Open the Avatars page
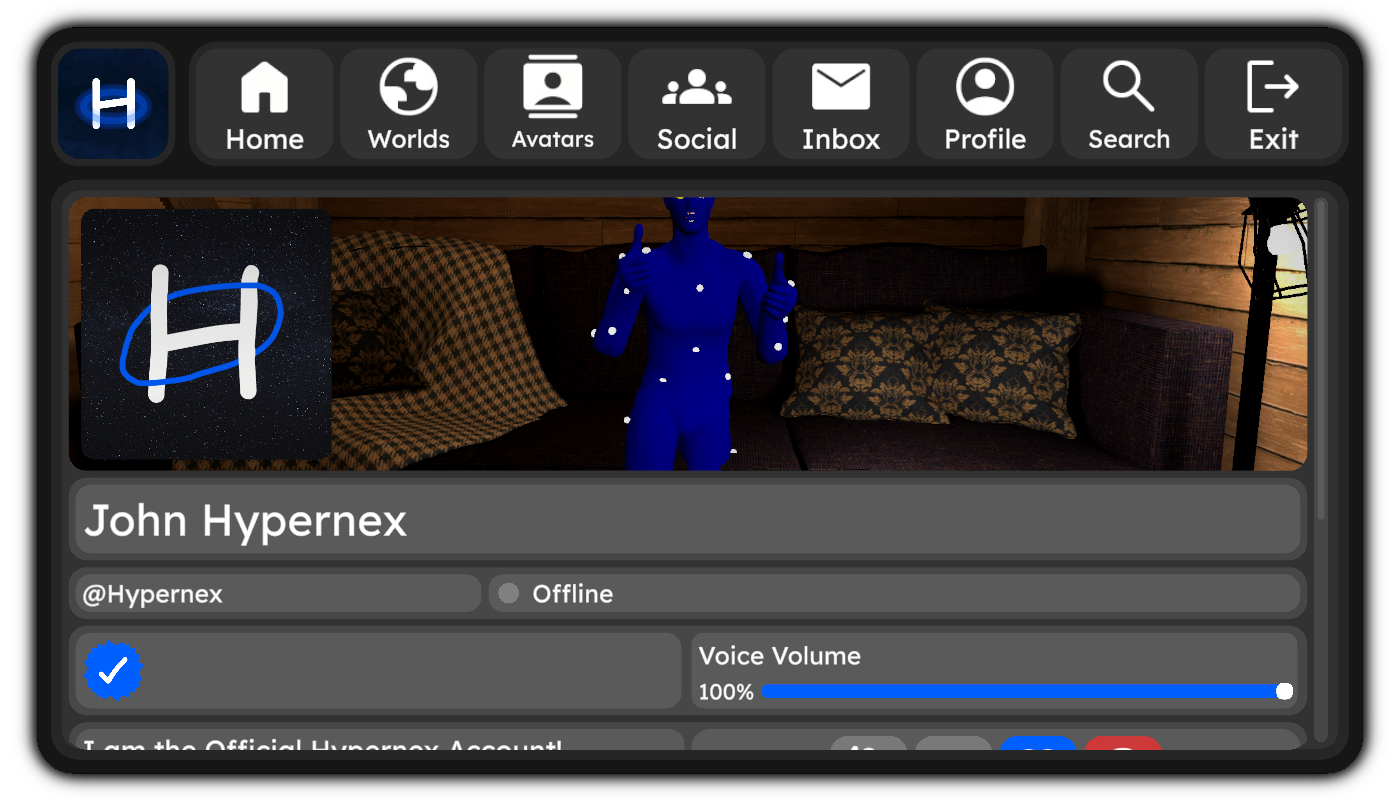The height and width of the screenshot is (800, 1400). pos(552,105)
